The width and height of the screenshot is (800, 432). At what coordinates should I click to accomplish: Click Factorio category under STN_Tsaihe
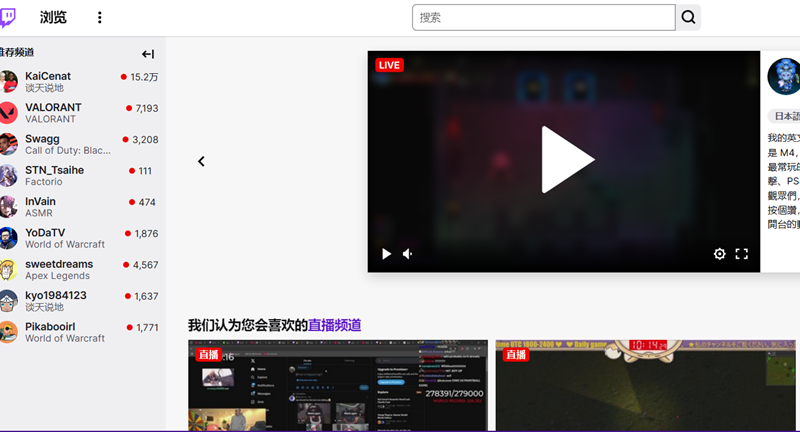click(x=44, y=182)
